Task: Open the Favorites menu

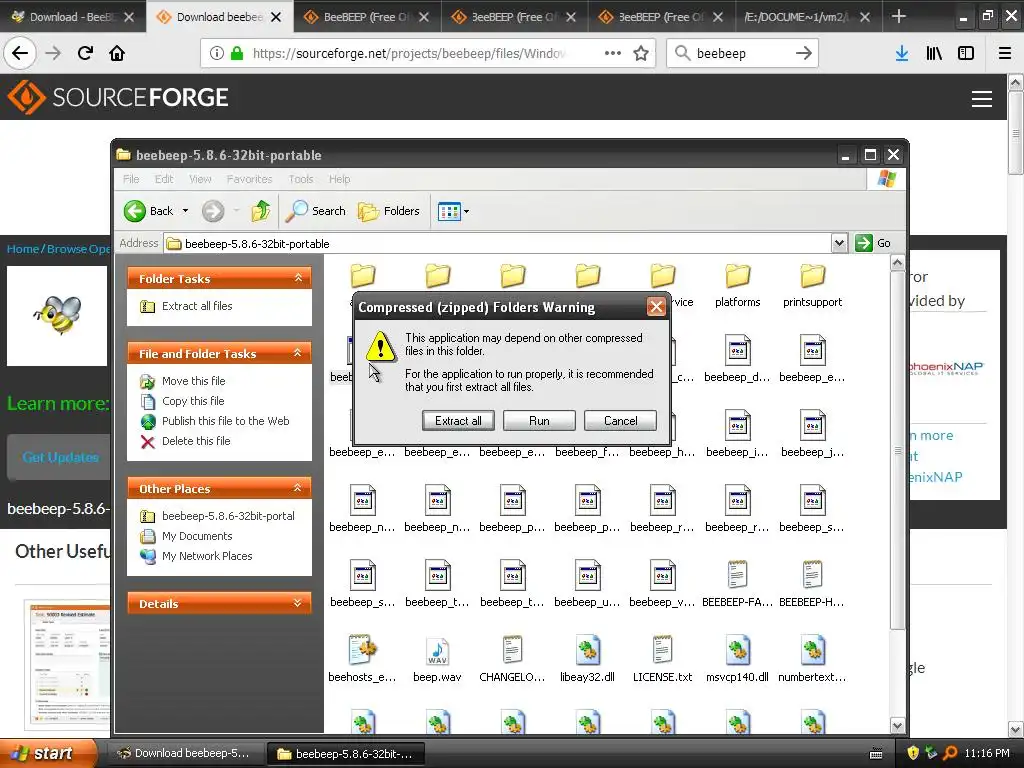Action: [249, 179]
